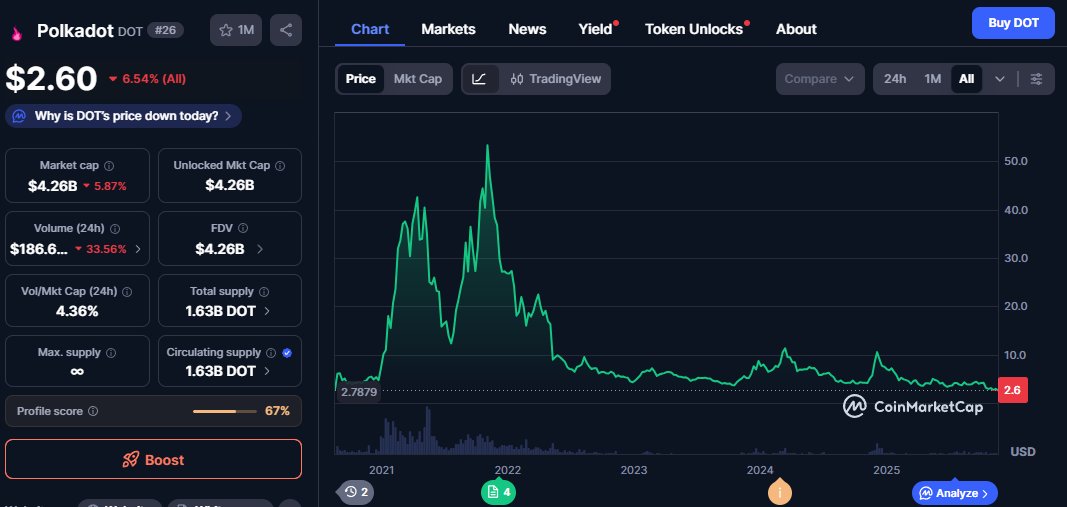Show Vol/Mkt Cap (24h) info icon
Image resolution: width=1067 pixels, height=507 pixels.
pos(127,291)
